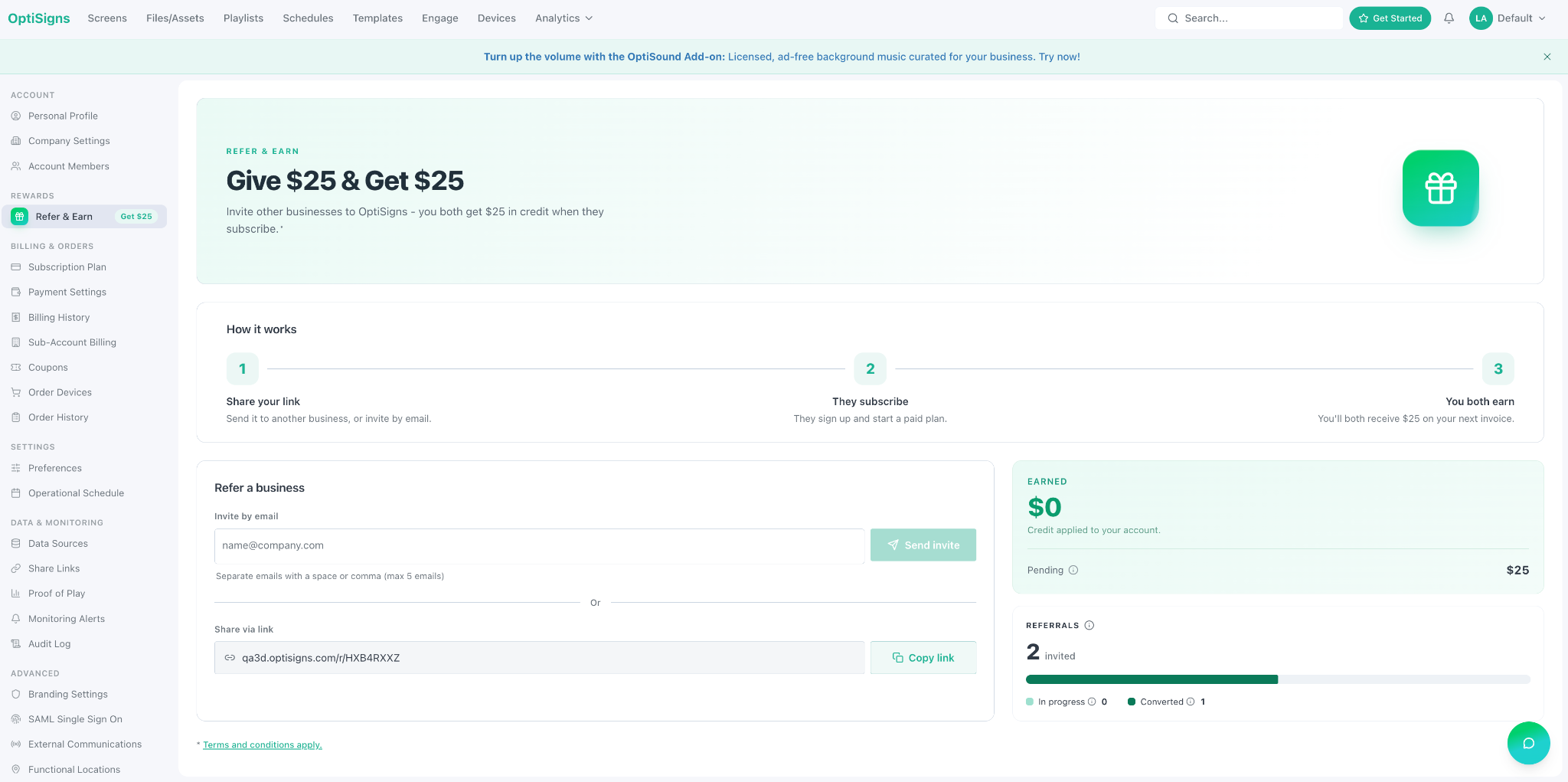Viewport: 1568px width, 782px height.
Task: Navigate to Templates
Action: click(x=377, y=18)
